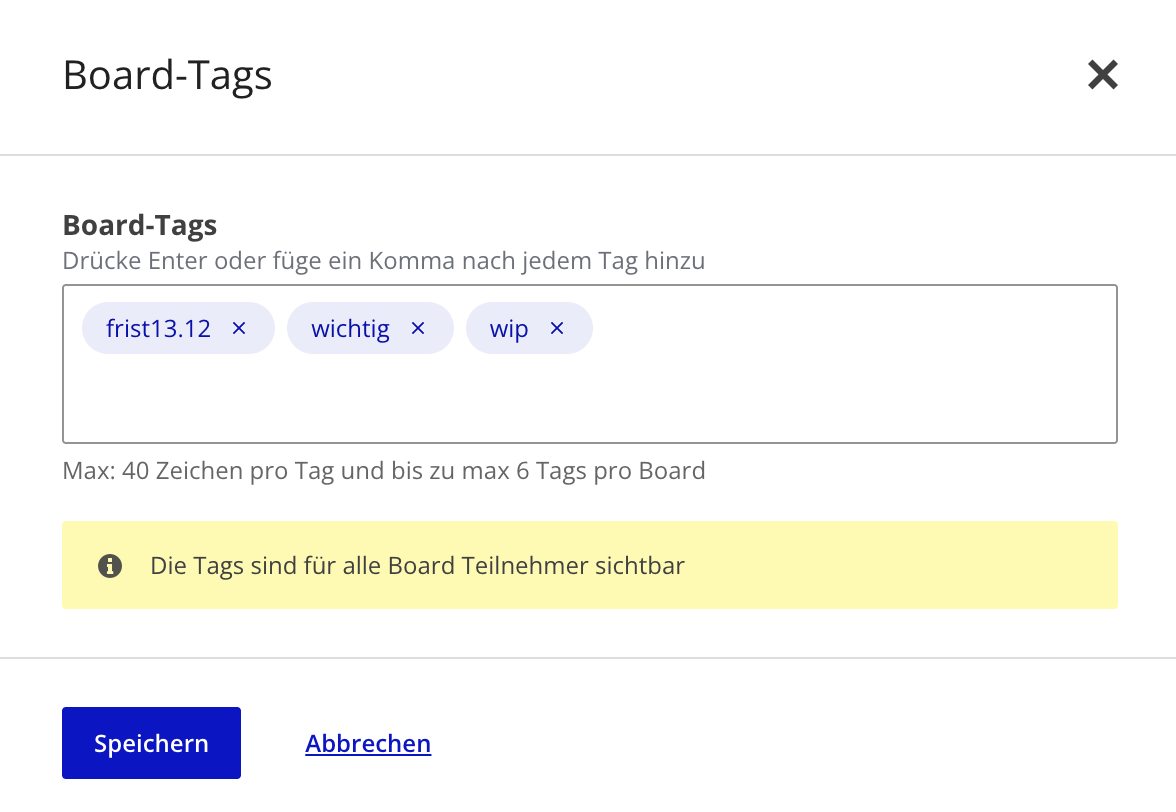The height and width of the screenshot is (812, 1176).
Task: Click the separator line above the Speichern button
Action: 588,658
